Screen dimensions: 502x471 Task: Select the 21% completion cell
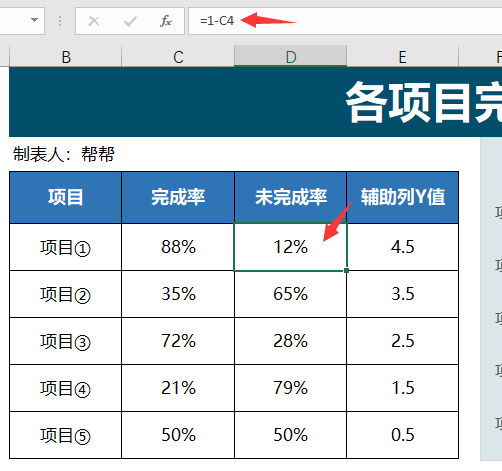[x=178, y=388]
